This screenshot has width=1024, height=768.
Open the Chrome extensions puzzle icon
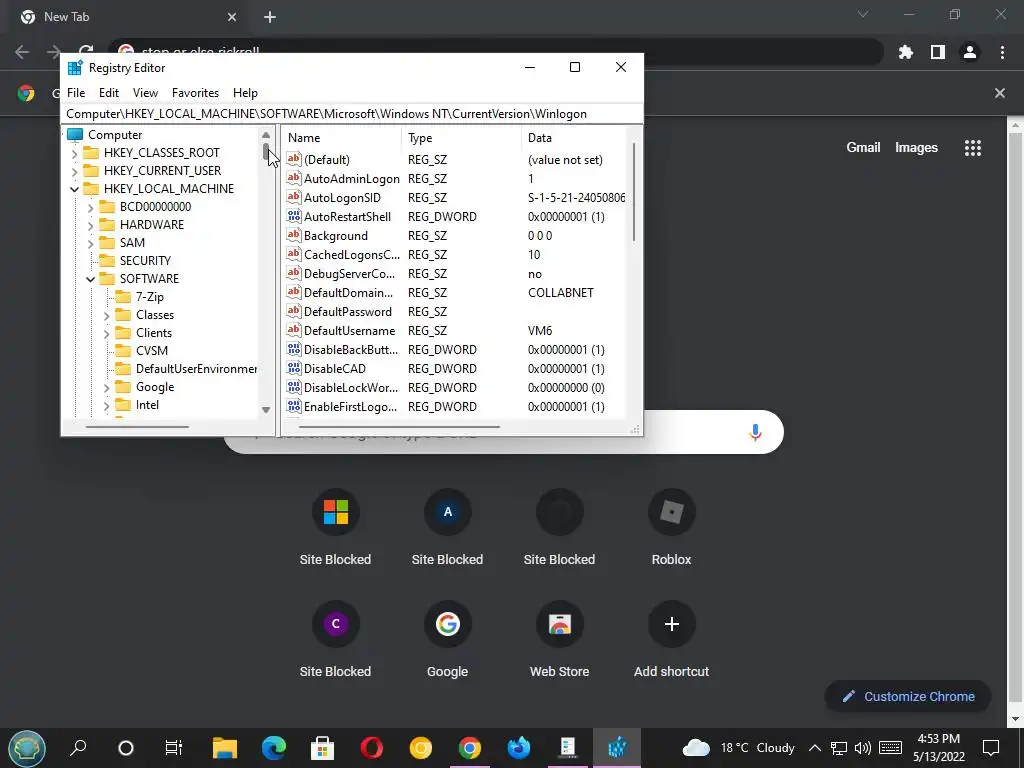click(906, 52)
